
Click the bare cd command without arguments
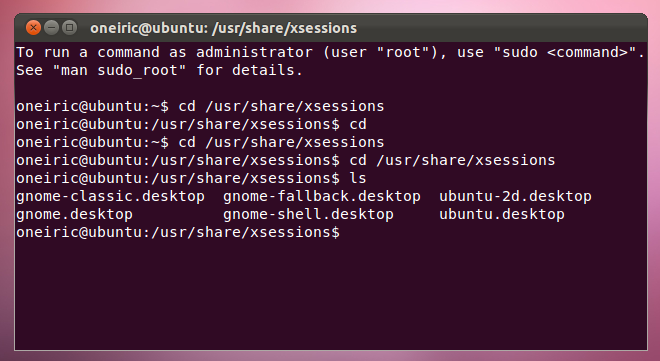point(358,125)
